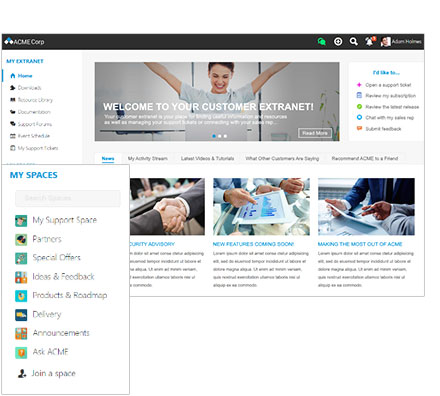The height and width of the screenshot is (396, 440).
Task: Click the Resource Library icon
Action: pos(13,100)
